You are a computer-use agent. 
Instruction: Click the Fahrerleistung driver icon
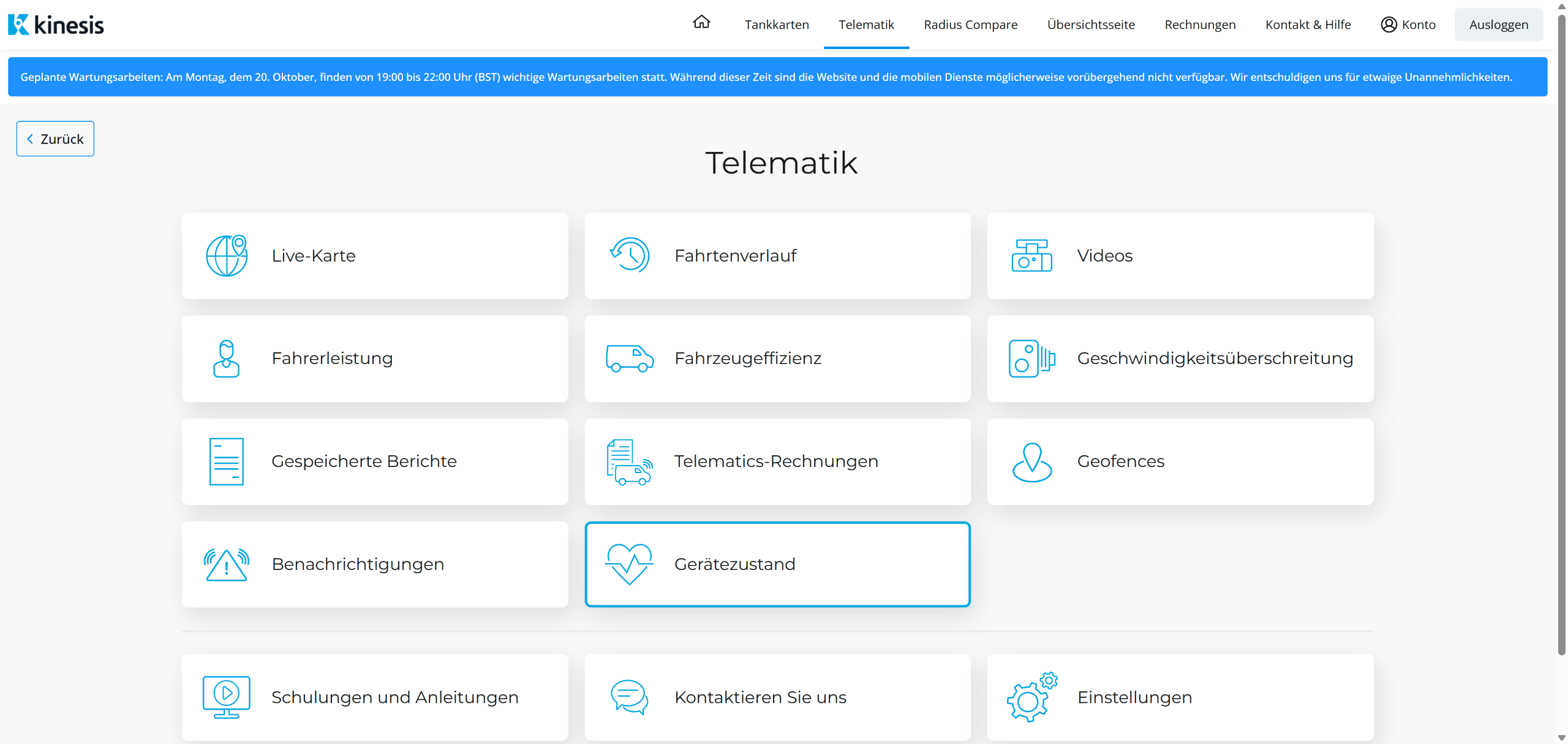point(226,359)
